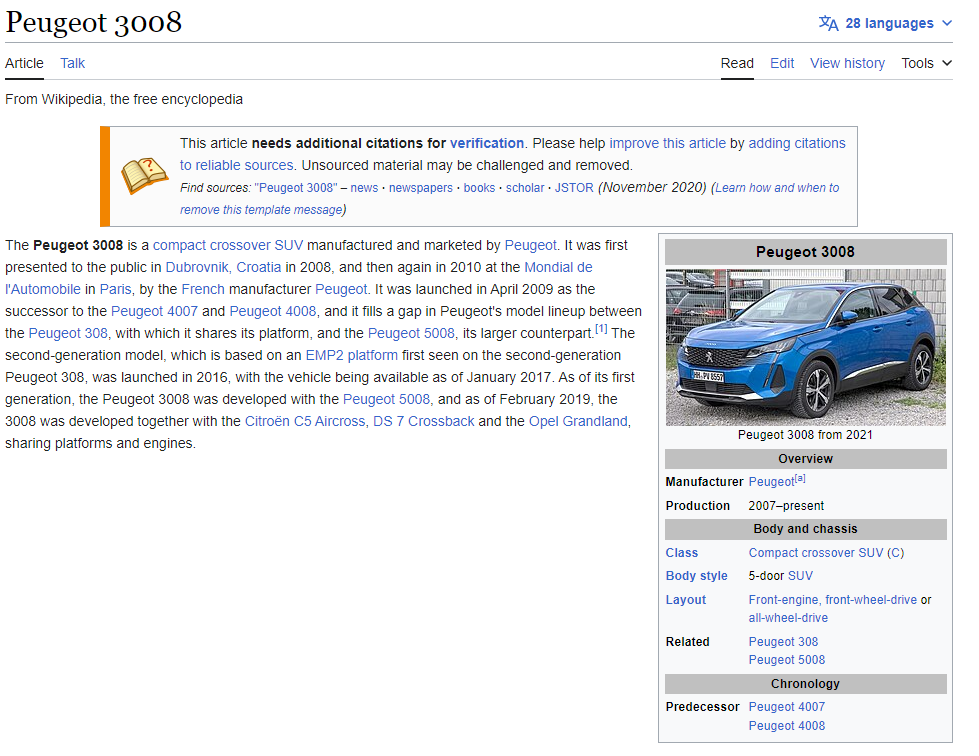Click the open book citation icon

click(x=144, y=175)
